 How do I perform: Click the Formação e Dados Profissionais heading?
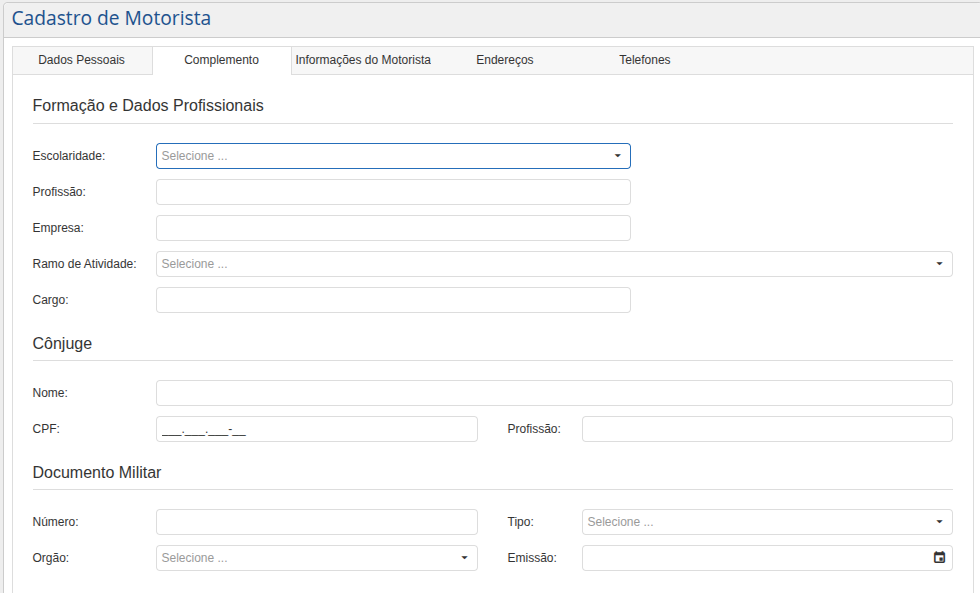click(x=148, y=105)
